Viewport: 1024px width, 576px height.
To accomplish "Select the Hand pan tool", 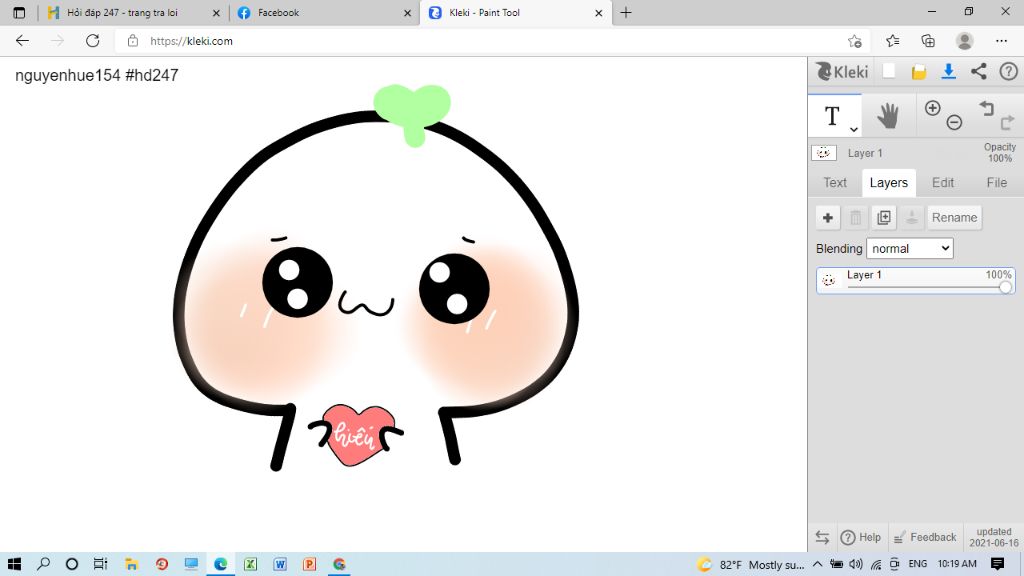I will (x=887, y=116).
